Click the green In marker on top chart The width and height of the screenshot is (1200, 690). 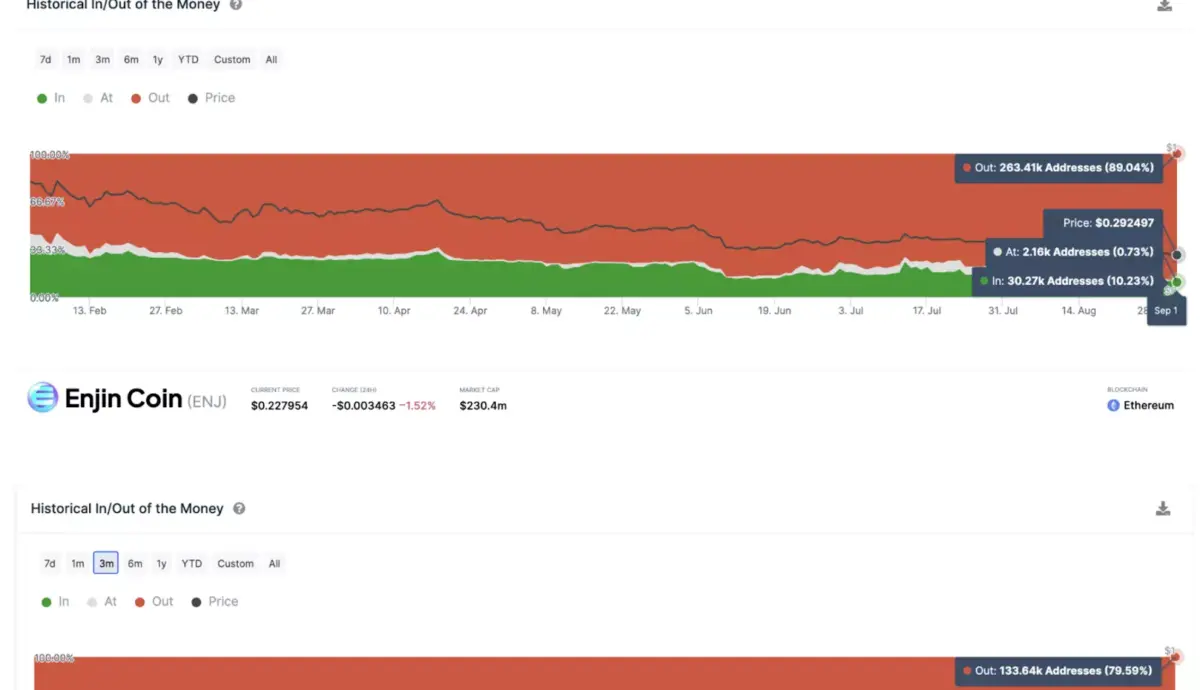click(1177, 282)
